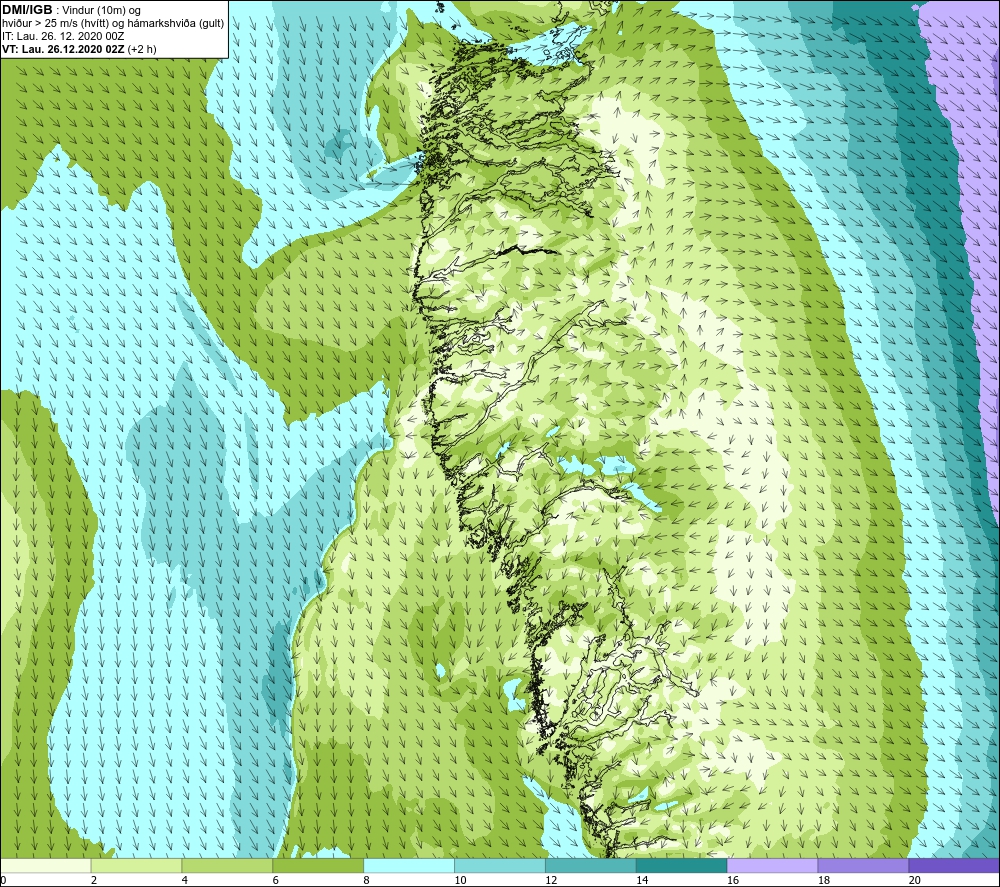Image resolution: width=1000 pixels, height=887 pixels.
Task: Select the 12-14 m/s teal swatch
Action: (591, 866)
